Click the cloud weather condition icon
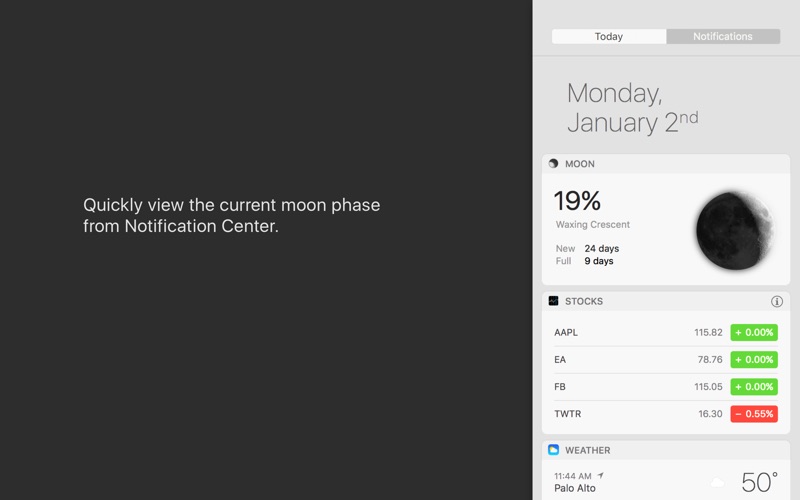Screen dimensions: 800x500 pyautogui.click(x=717, y=483)
